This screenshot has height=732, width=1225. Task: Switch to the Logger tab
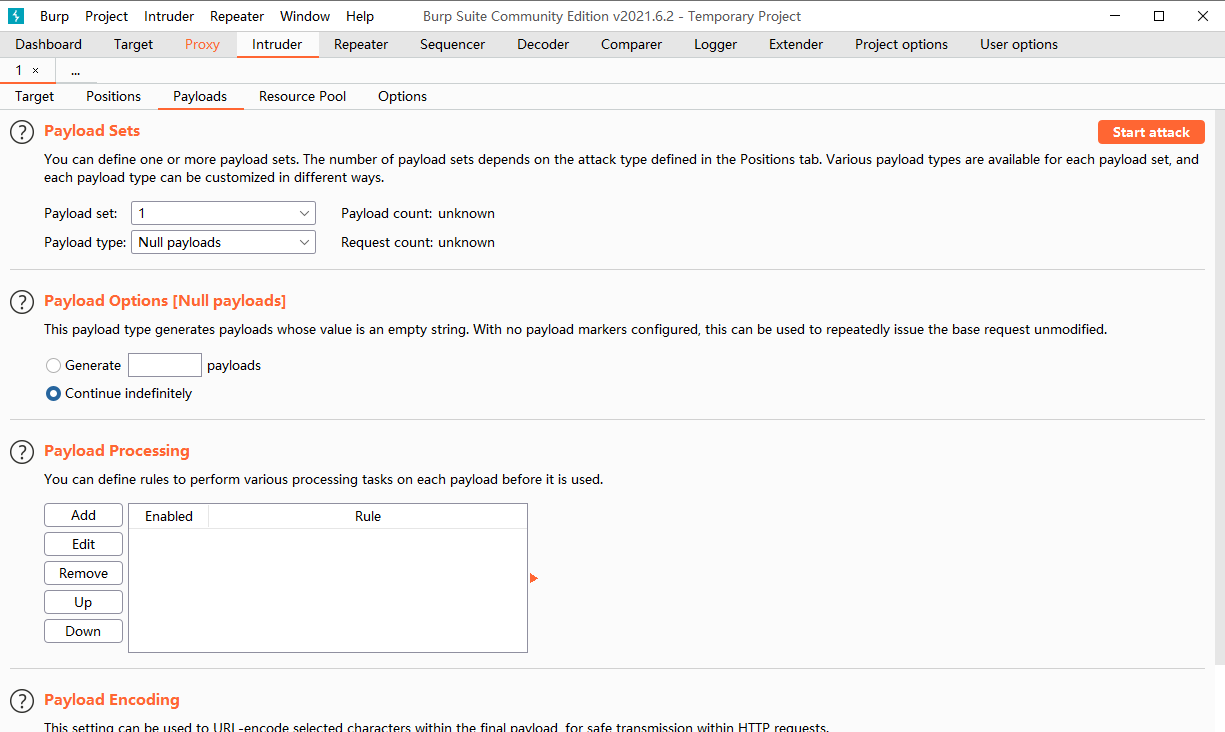(x=715, y=44)
